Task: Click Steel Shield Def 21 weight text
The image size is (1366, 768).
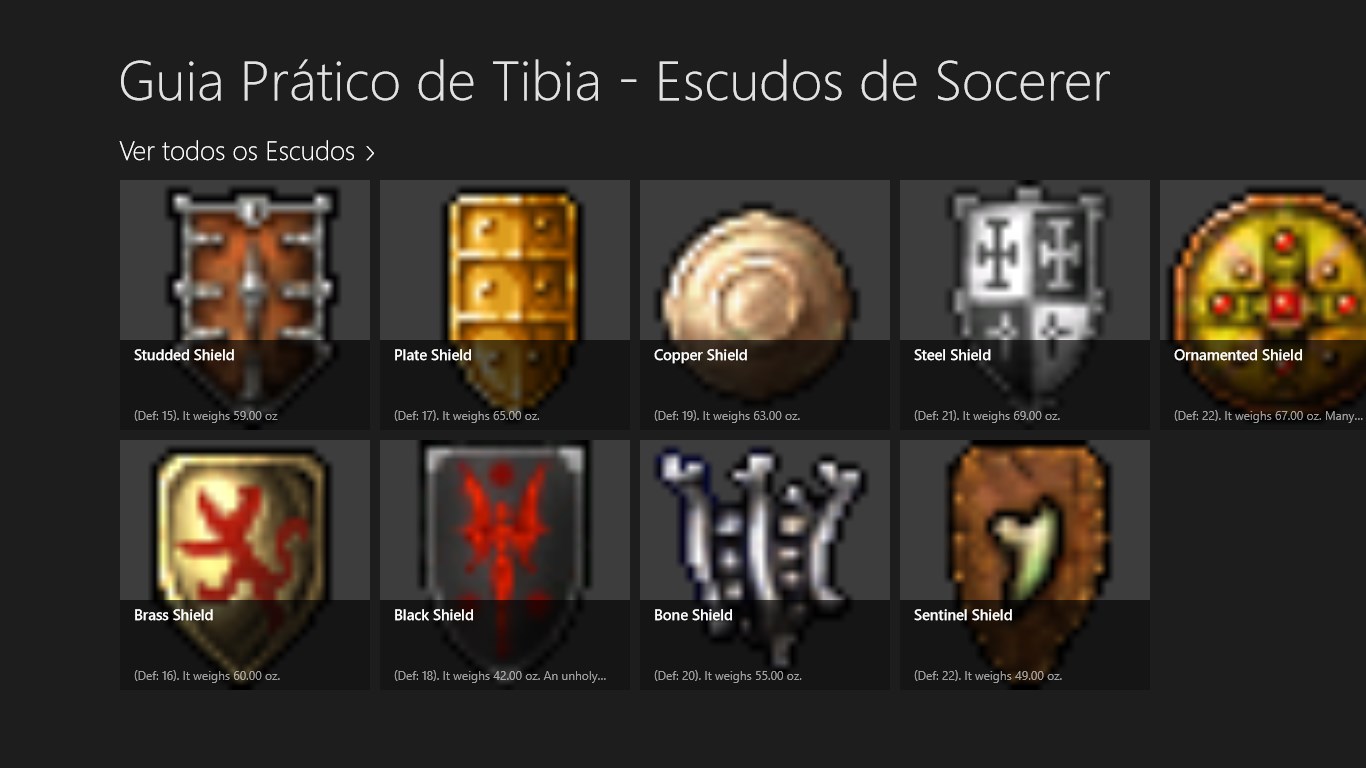Action: [987, 415]
